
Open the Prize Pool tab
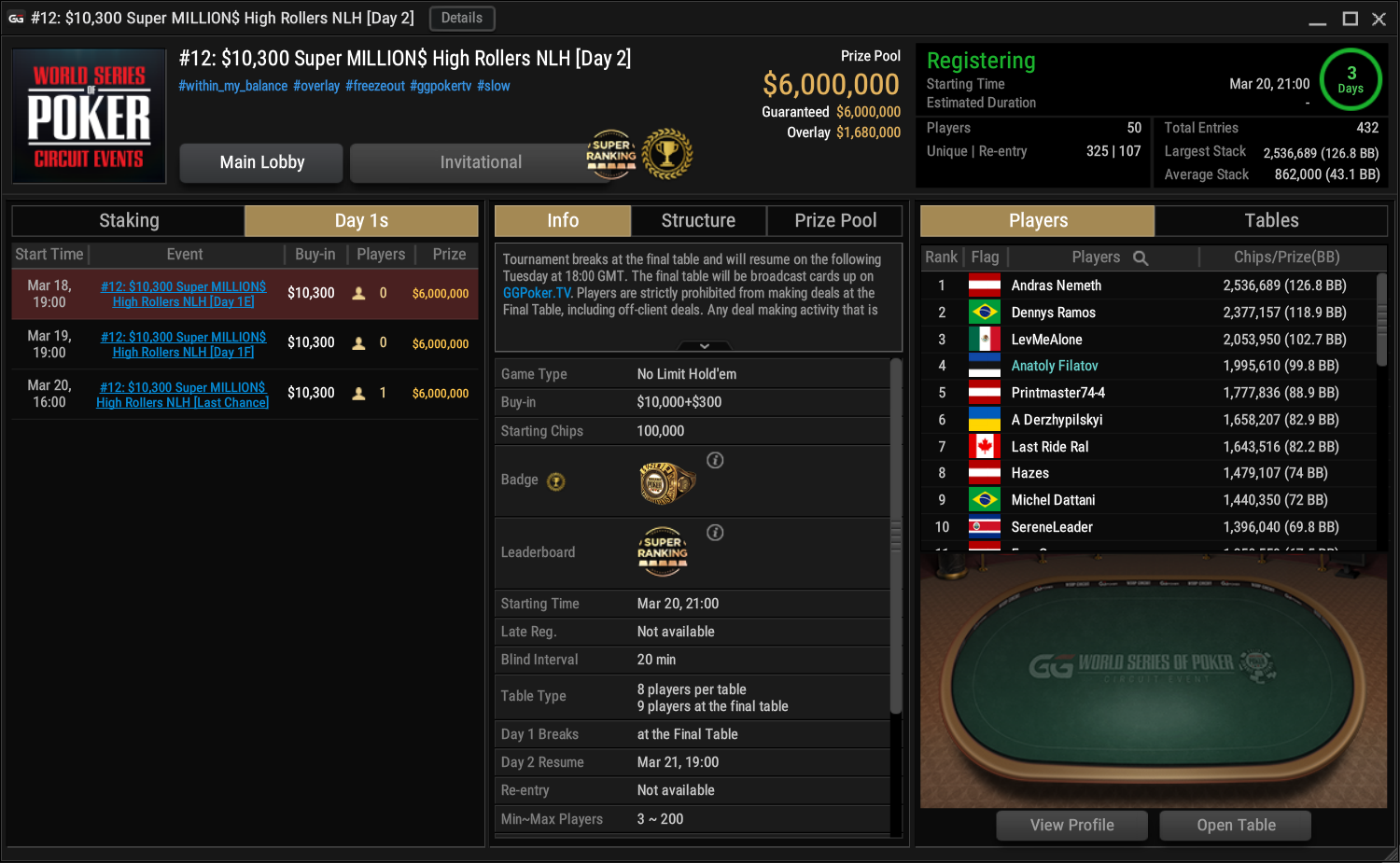(835, 221)
